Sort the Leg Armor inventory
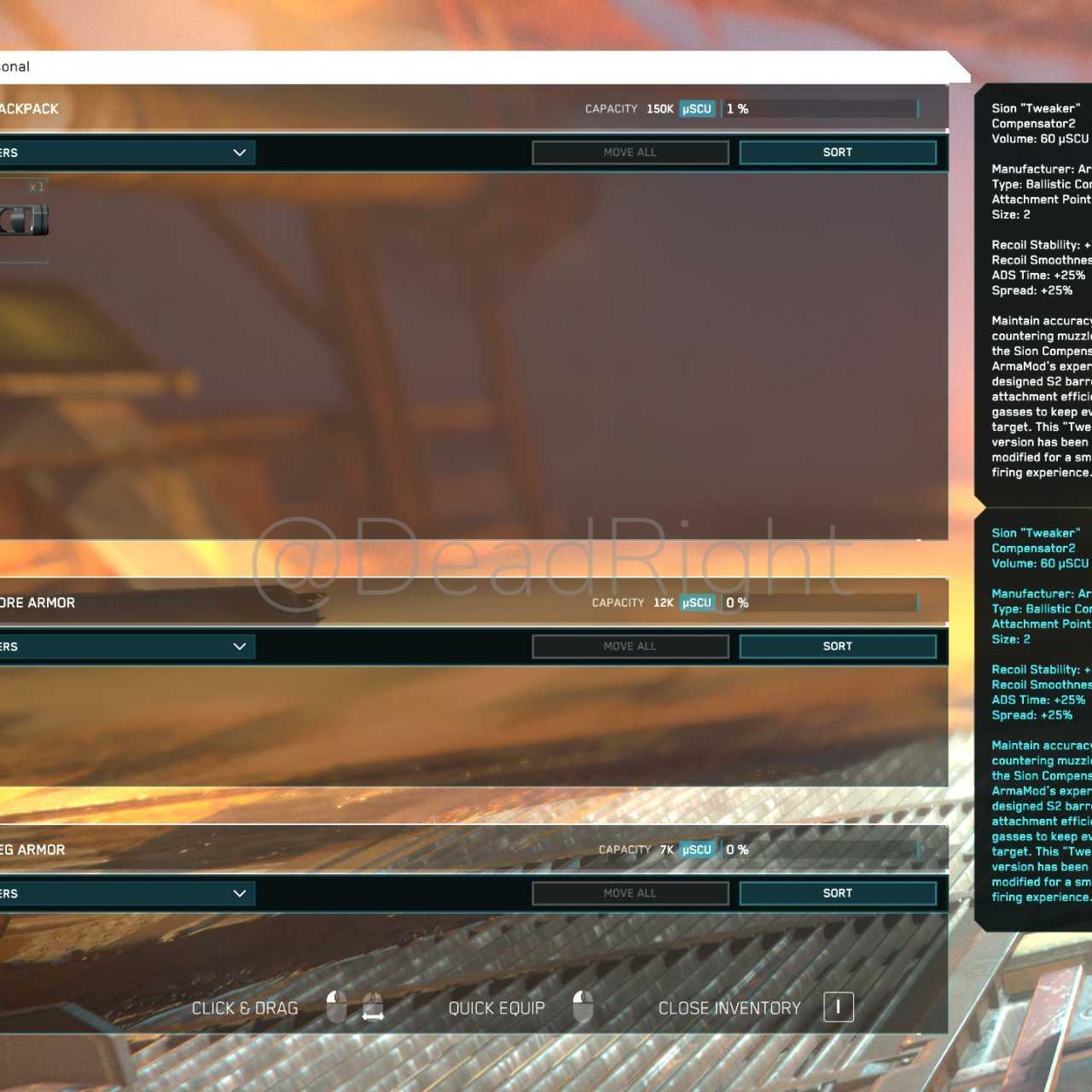This screenshot has height=1092, width=1092. pyautogui.click(x=837, y=893)
